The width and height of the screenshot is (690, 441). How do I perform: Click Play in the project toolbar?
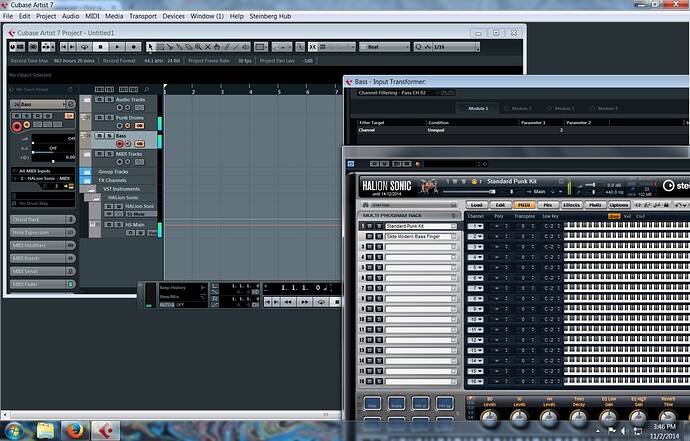coord(117,47)
